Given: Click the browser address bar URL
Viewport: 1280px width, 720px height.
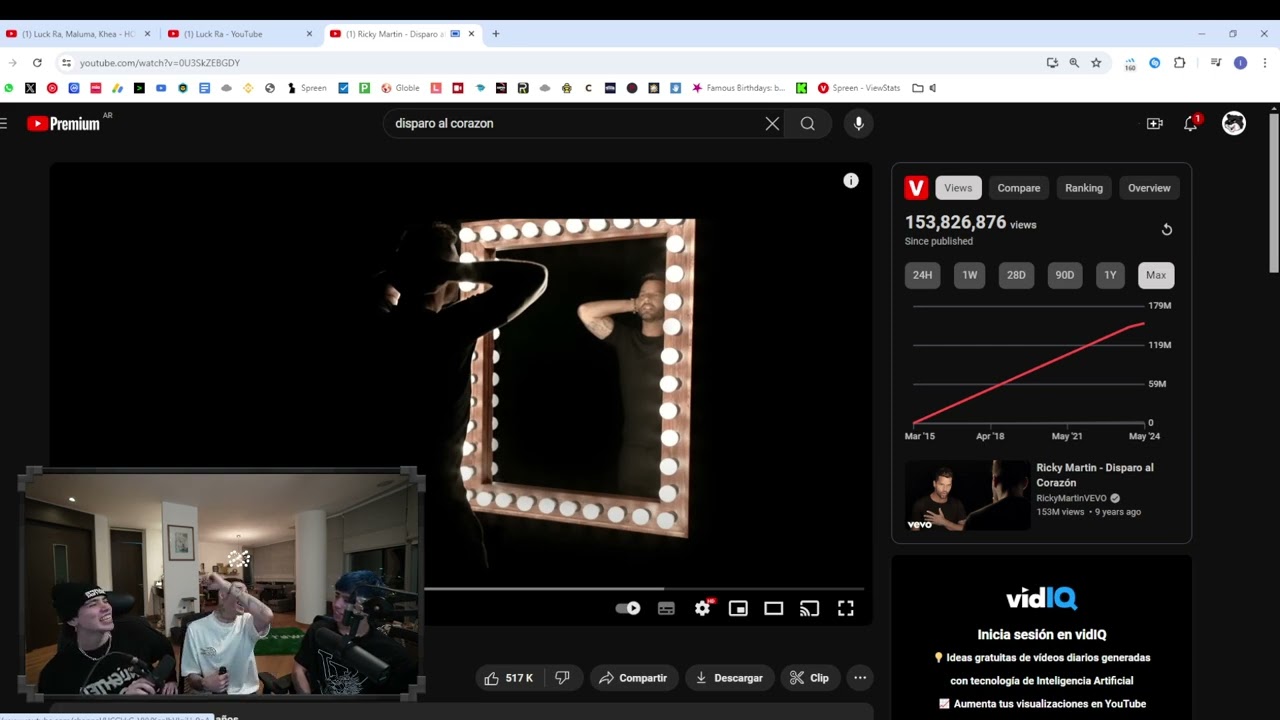Looking at the screenshot, I should pos(160,63).
